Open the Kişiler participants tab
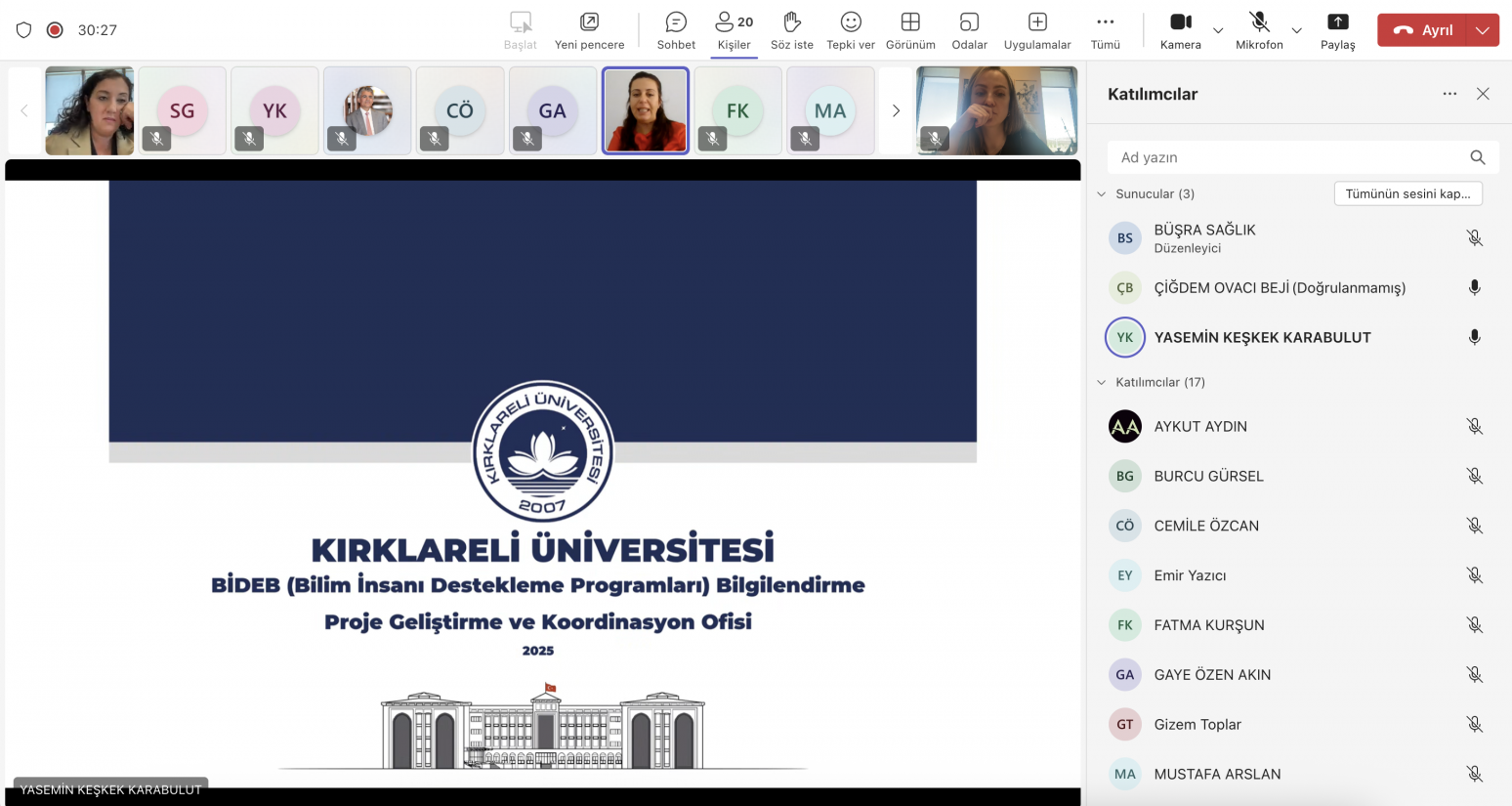 734,30
